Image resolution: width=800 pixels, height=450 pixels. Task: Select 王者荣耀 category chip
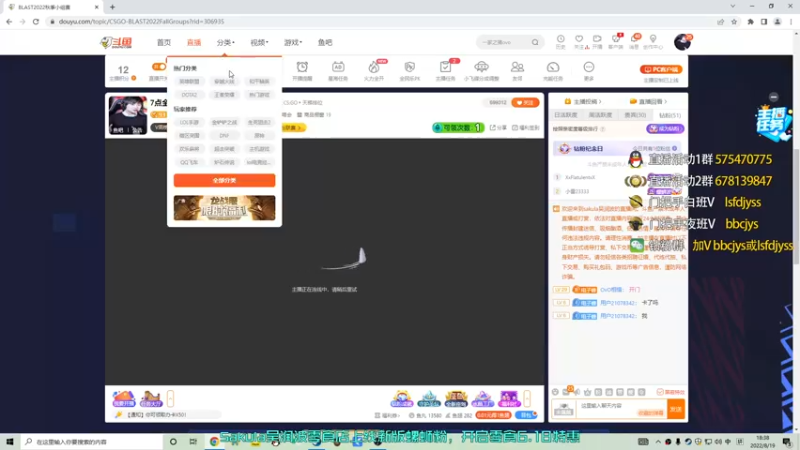point(224,94)
